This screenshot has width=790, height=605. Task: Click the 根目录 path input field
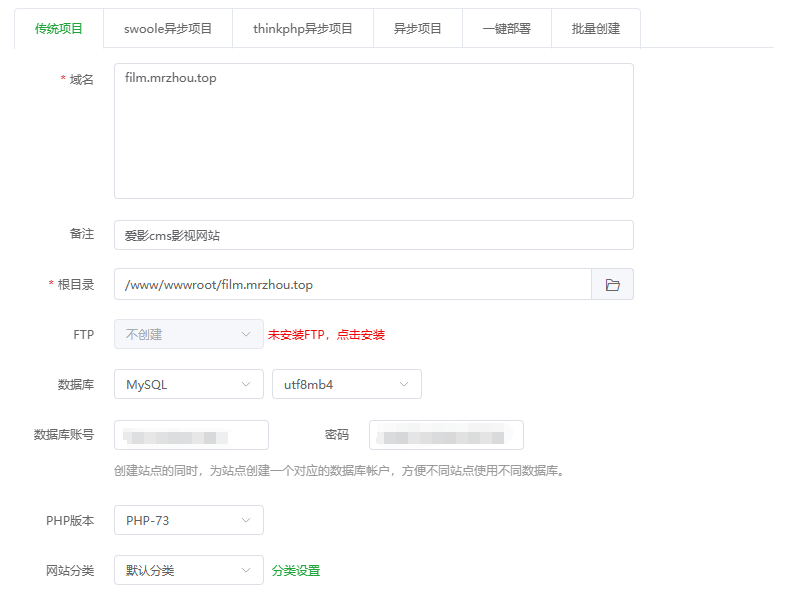pos(352,285)
